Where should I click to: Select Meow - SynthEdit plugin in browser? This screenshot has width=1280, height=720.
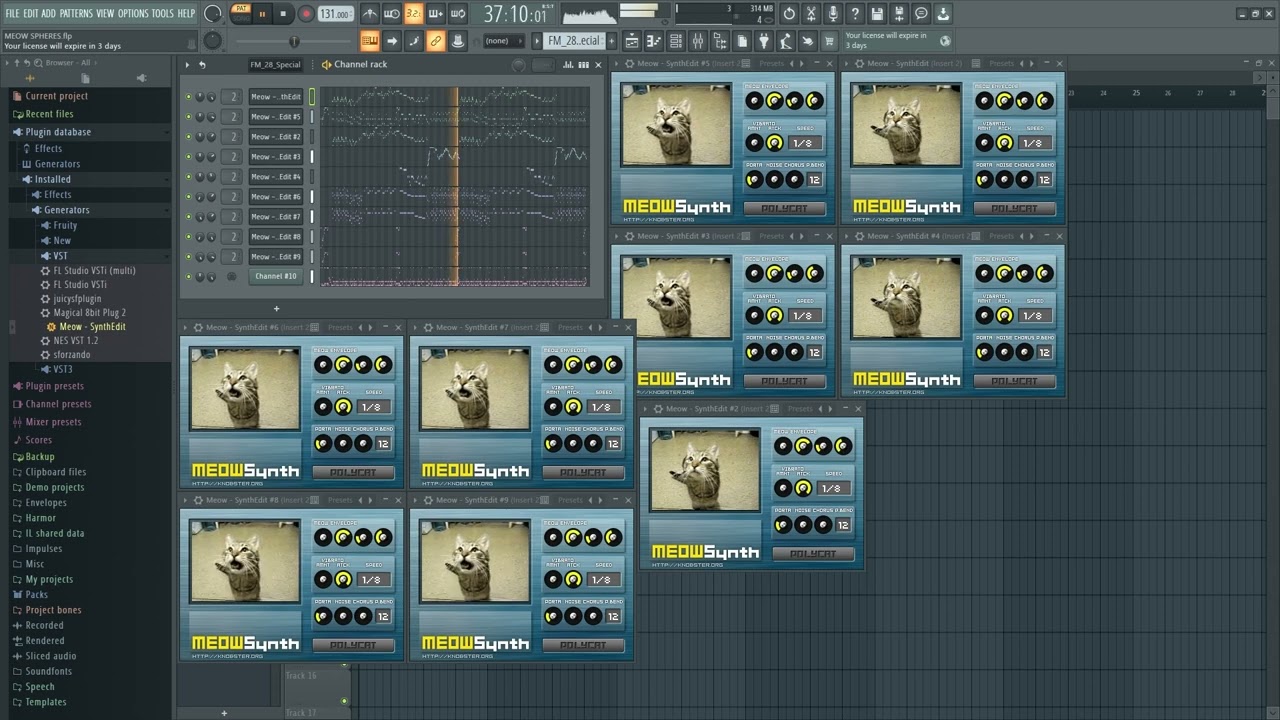tap(92, 327)
